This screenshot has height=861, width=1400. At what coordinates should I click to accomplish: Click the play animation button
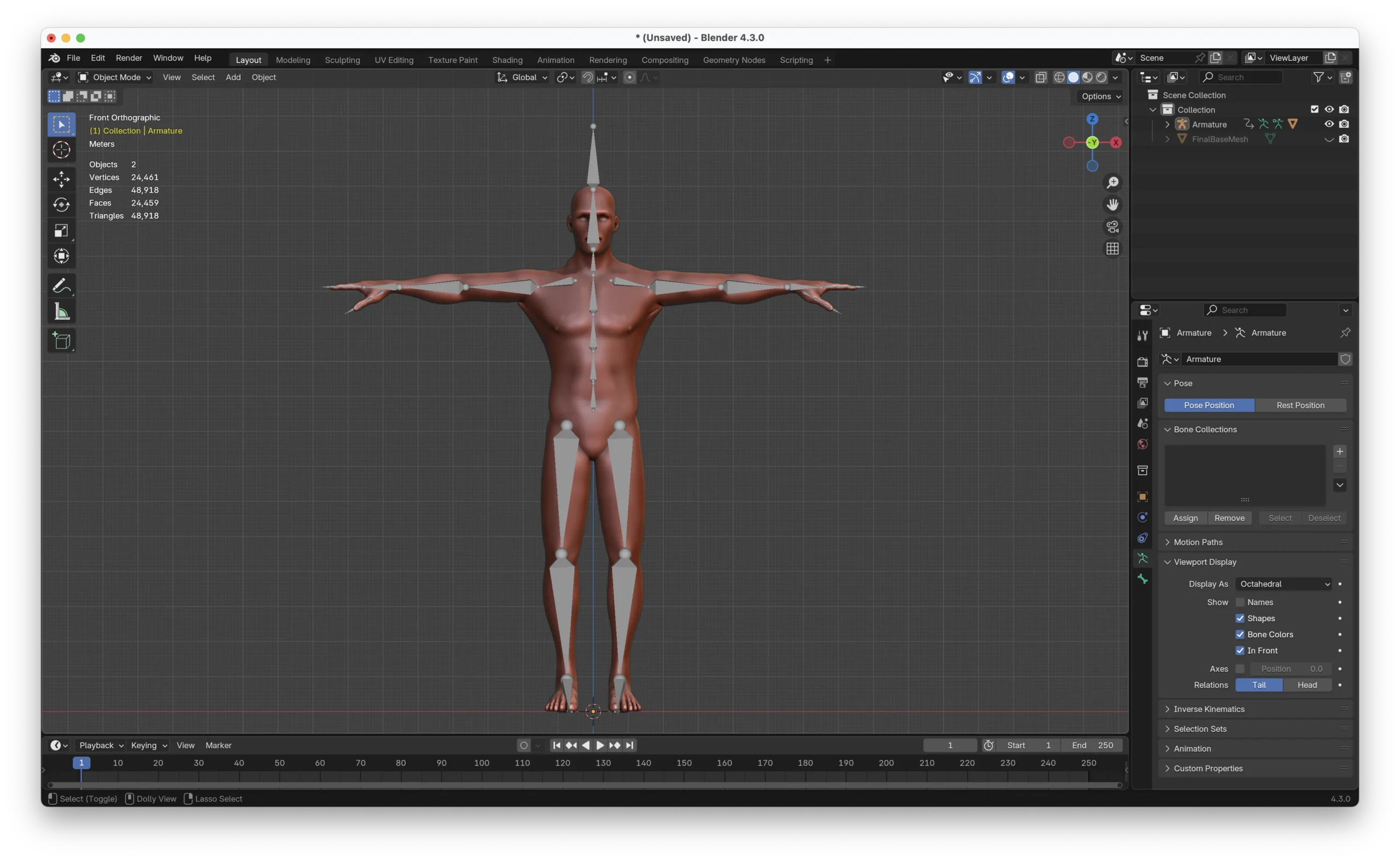point(600,745)
